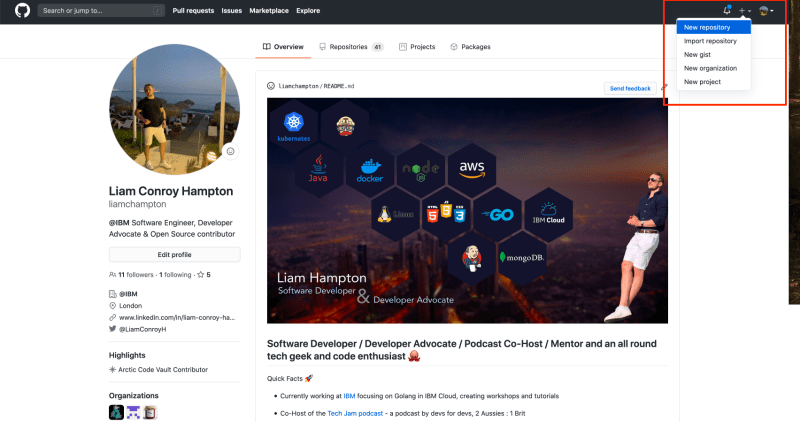Screen dimensions: 800x422
Task: Open the plus create-new dropdown
Action: (744, 11)
